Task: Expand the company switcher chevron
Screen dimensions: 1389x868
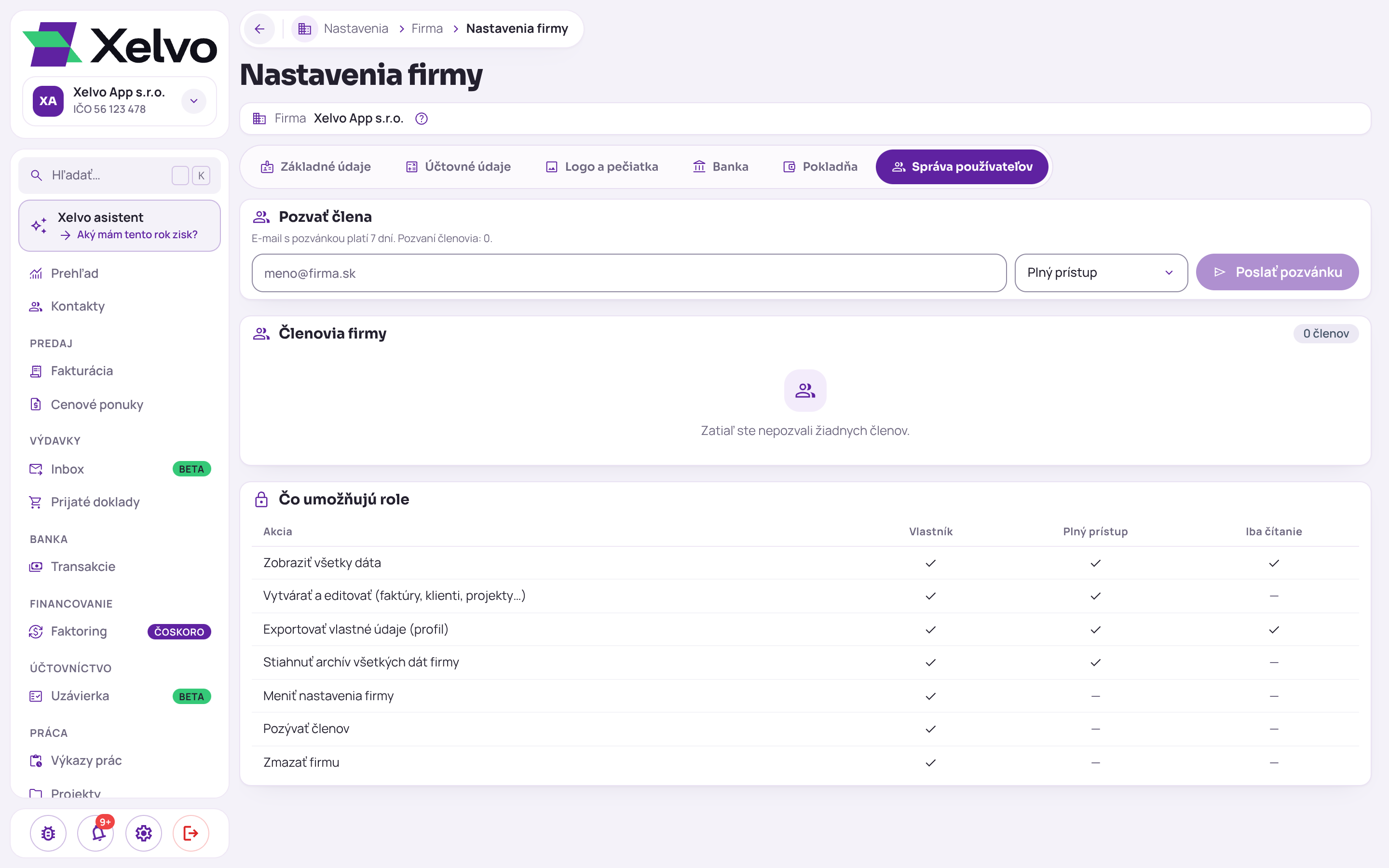Action: tap(194, 101)
